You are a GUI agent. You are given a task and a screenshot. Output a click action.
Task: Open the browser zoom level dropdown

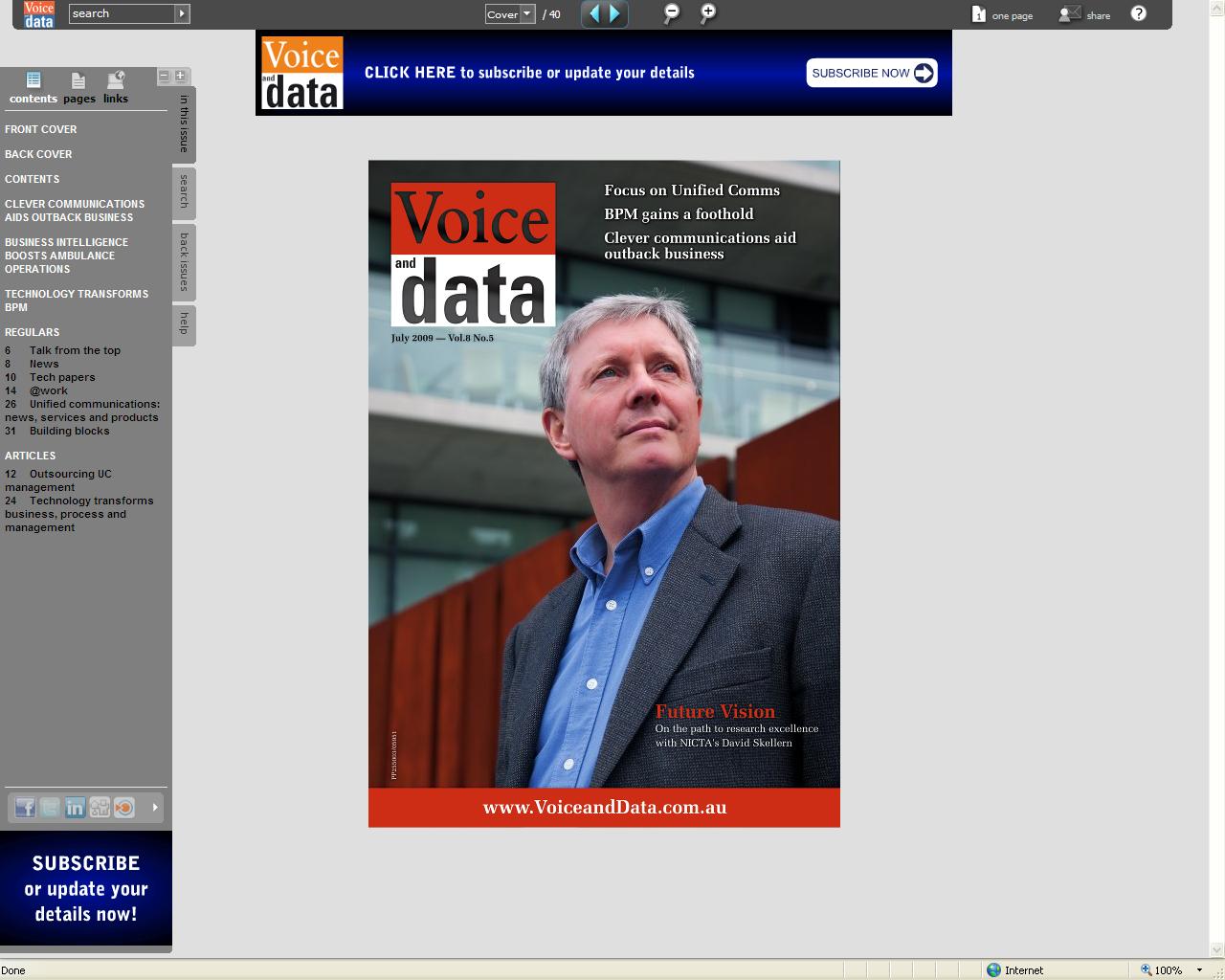[x=1199, y=969]
